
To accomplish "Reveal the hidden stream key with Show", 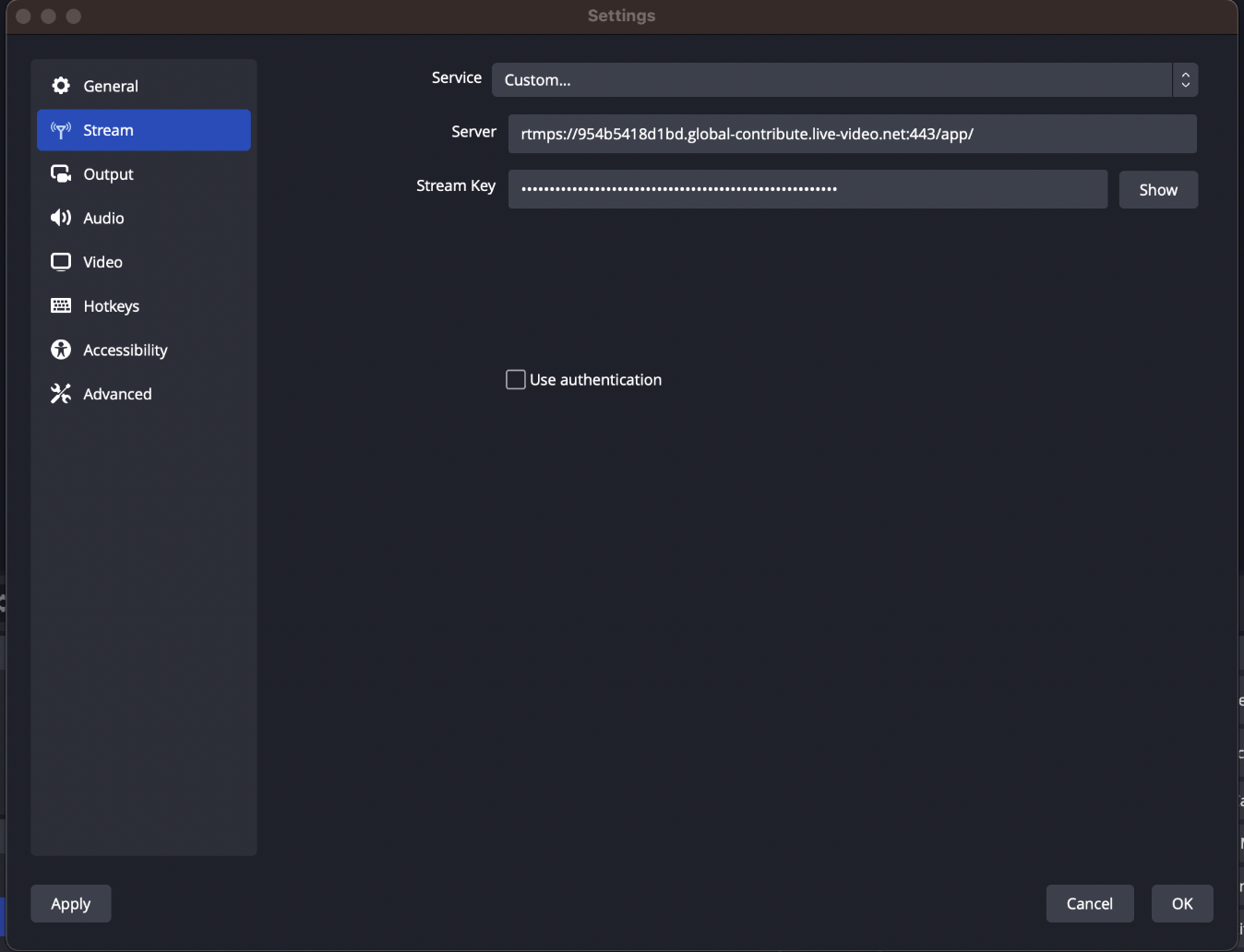I will tap(1158, 189).
